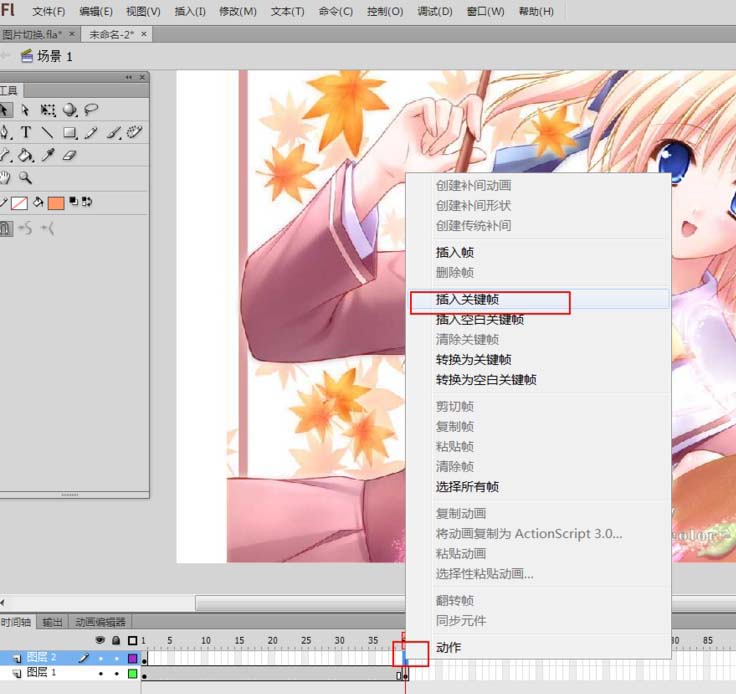Open the 控制(O) menu
736x694 pixels.
pyautogui.click(x=385, y=11)
